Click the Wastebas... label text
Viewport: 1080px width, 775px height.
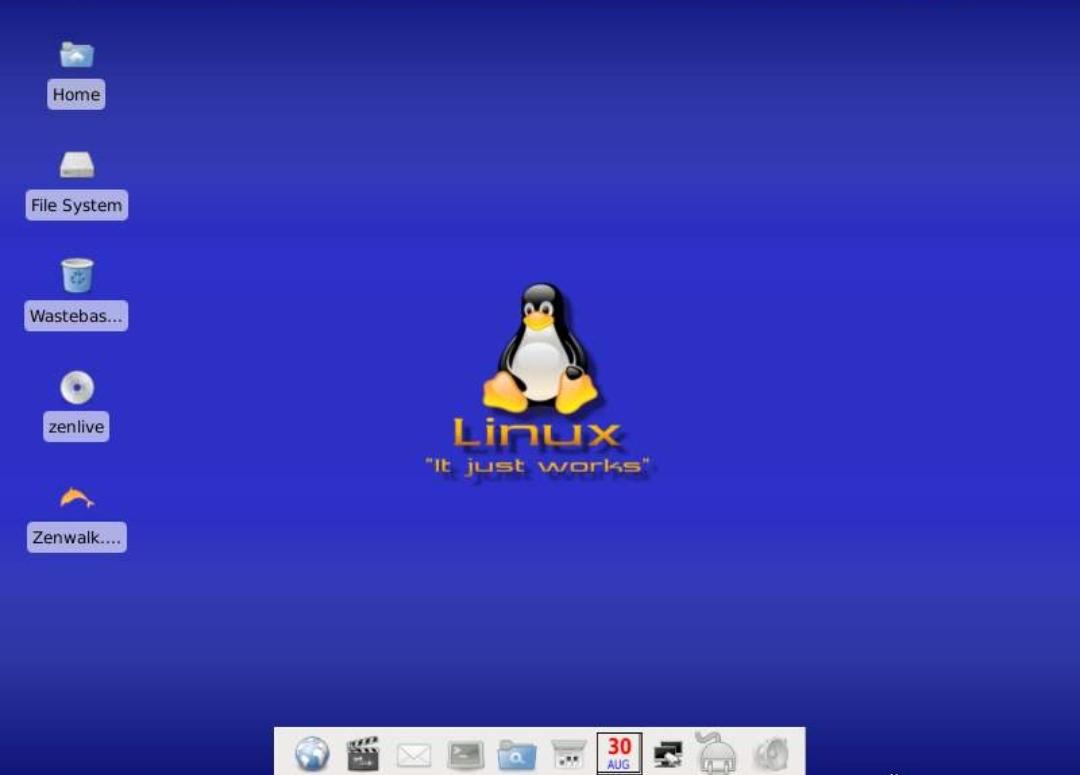point(76,316)
